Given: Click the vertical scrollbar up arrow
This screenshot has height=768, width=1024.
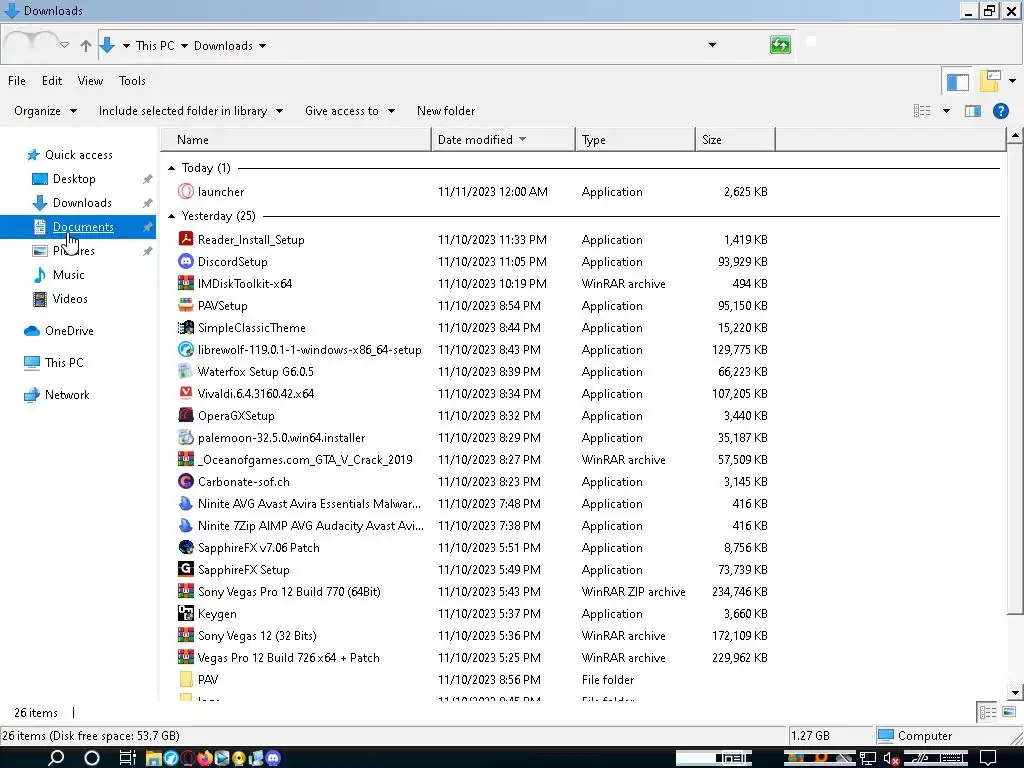Looking at the screenshot, I should (1014, 136).
